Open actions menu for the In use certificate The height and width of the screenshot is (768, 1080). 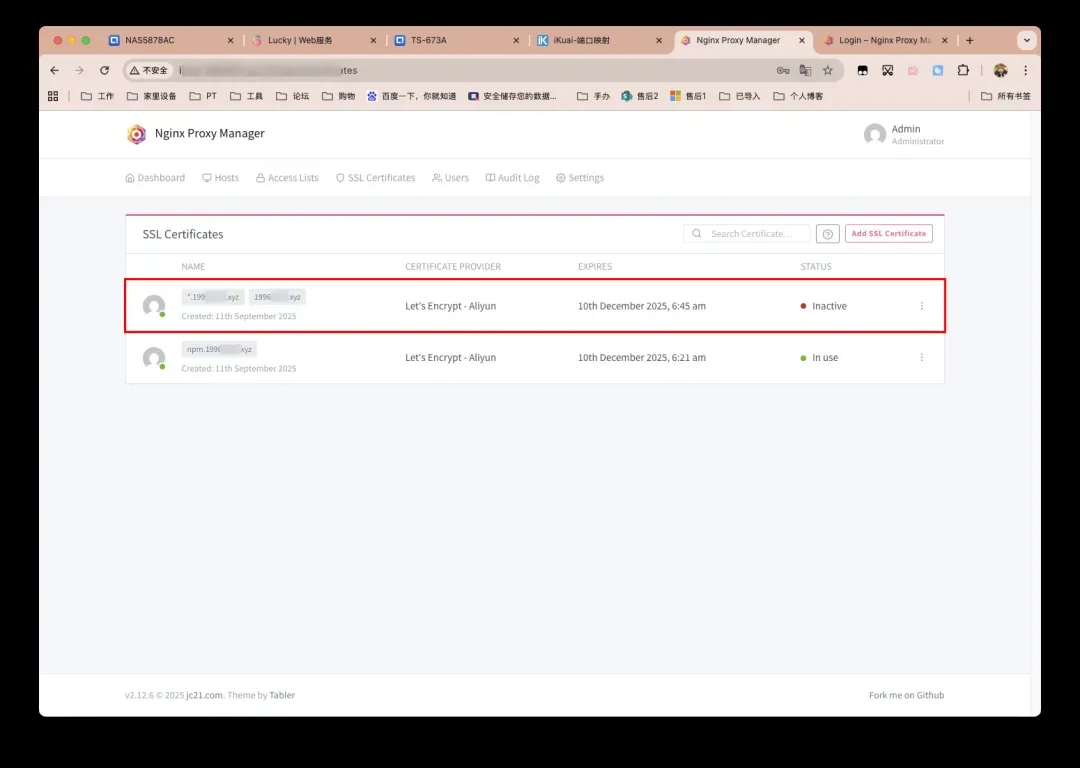coord(921,358)
